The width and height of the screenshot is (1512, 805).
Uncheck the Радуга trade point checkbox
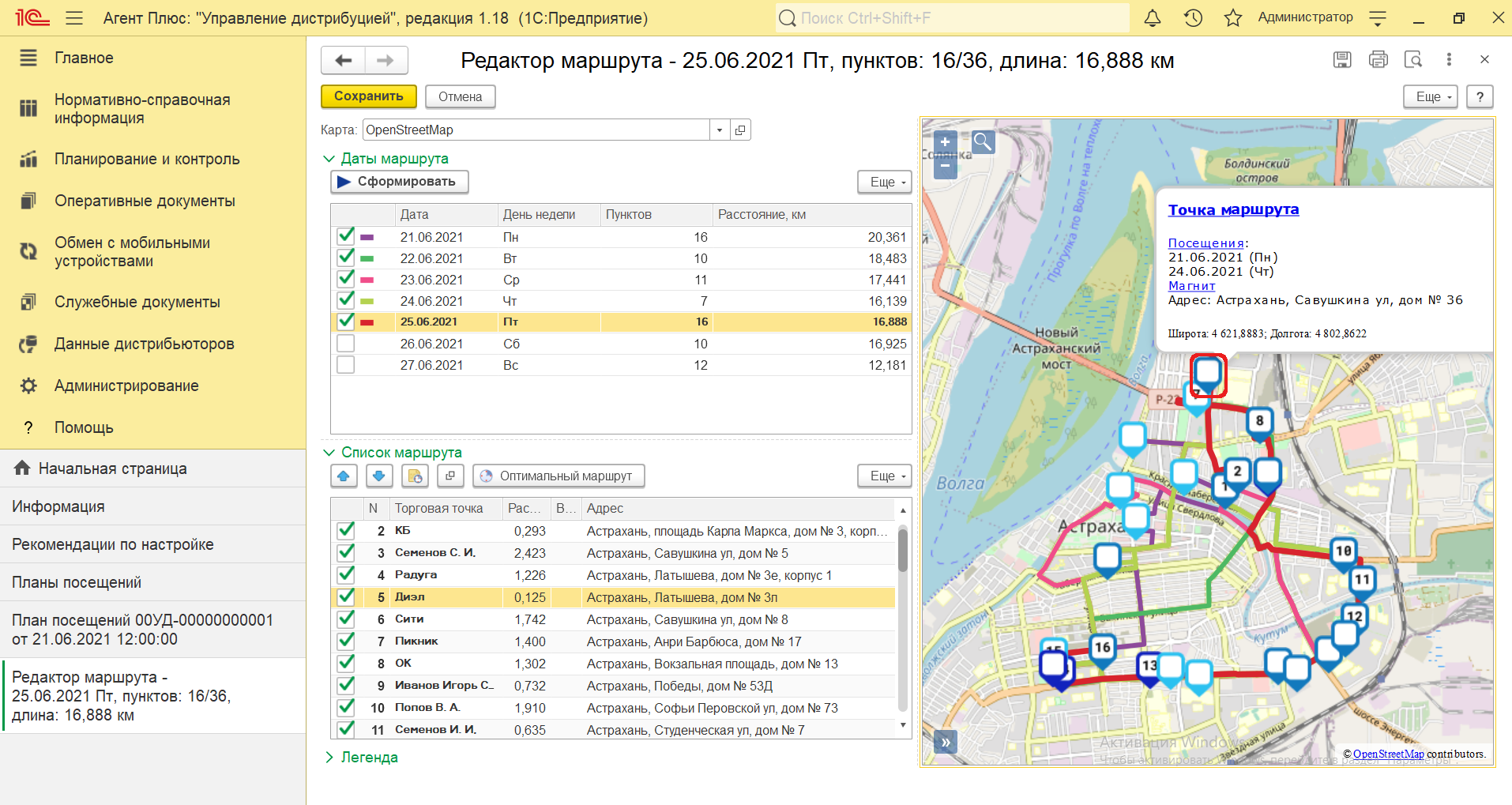345,575
